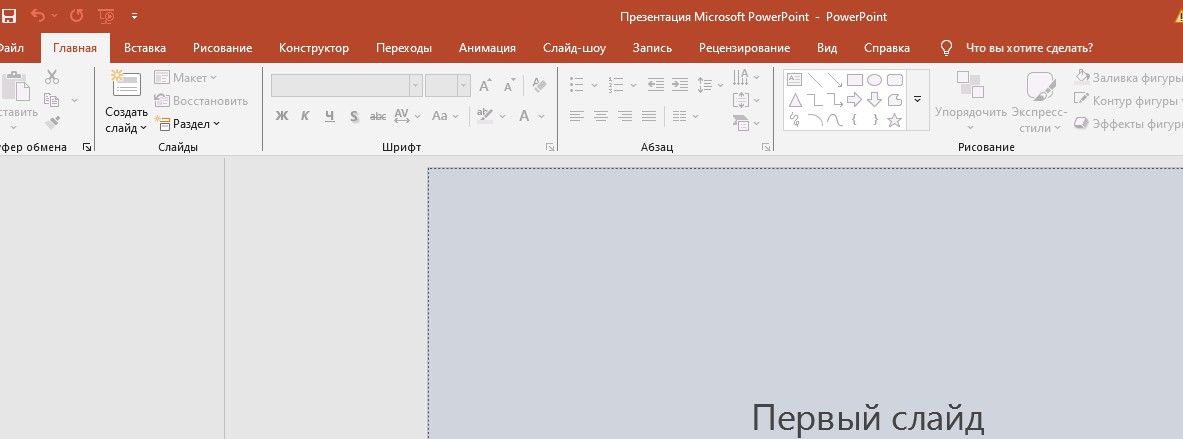Select the oval shape

point(874,80)
